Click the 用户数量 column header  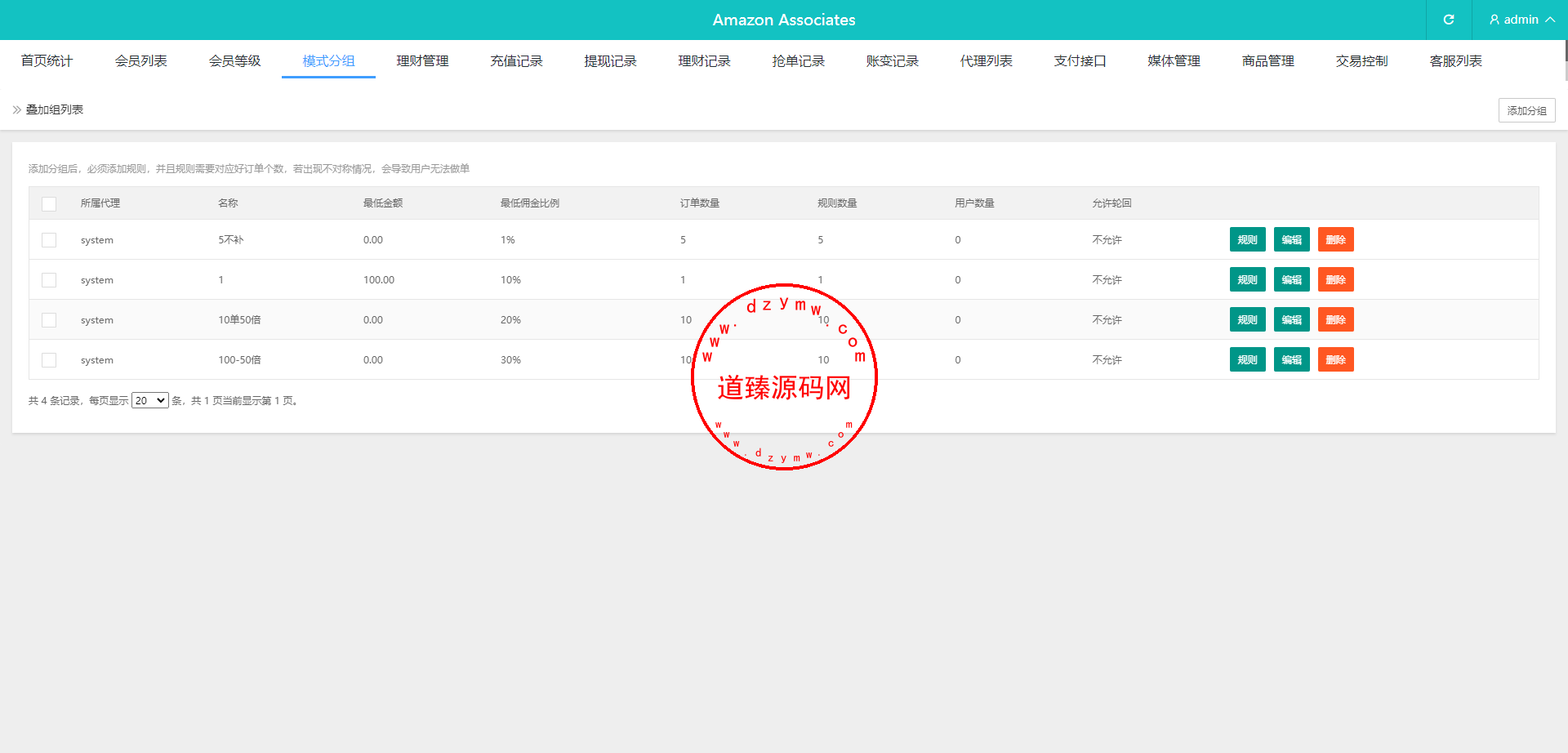pyautogui.click(x=974, y=203)
